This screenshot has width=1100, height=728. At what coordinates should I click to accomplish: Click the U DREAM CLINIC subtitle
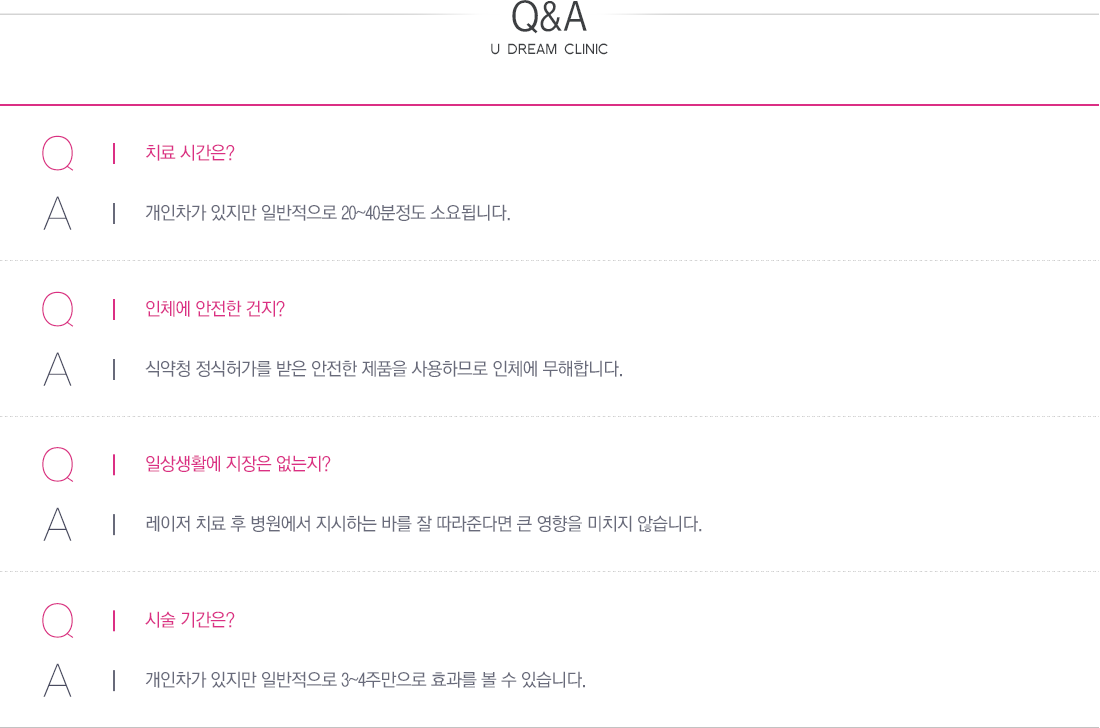[549, 49]
